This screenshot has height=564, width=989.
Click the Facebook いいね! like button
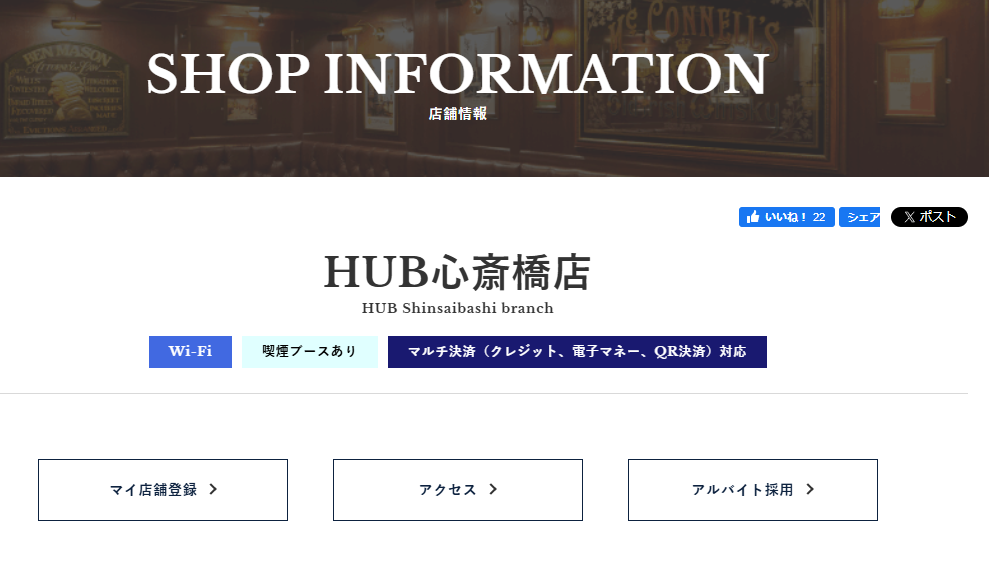pyautogui.click(x=787, y=217)
